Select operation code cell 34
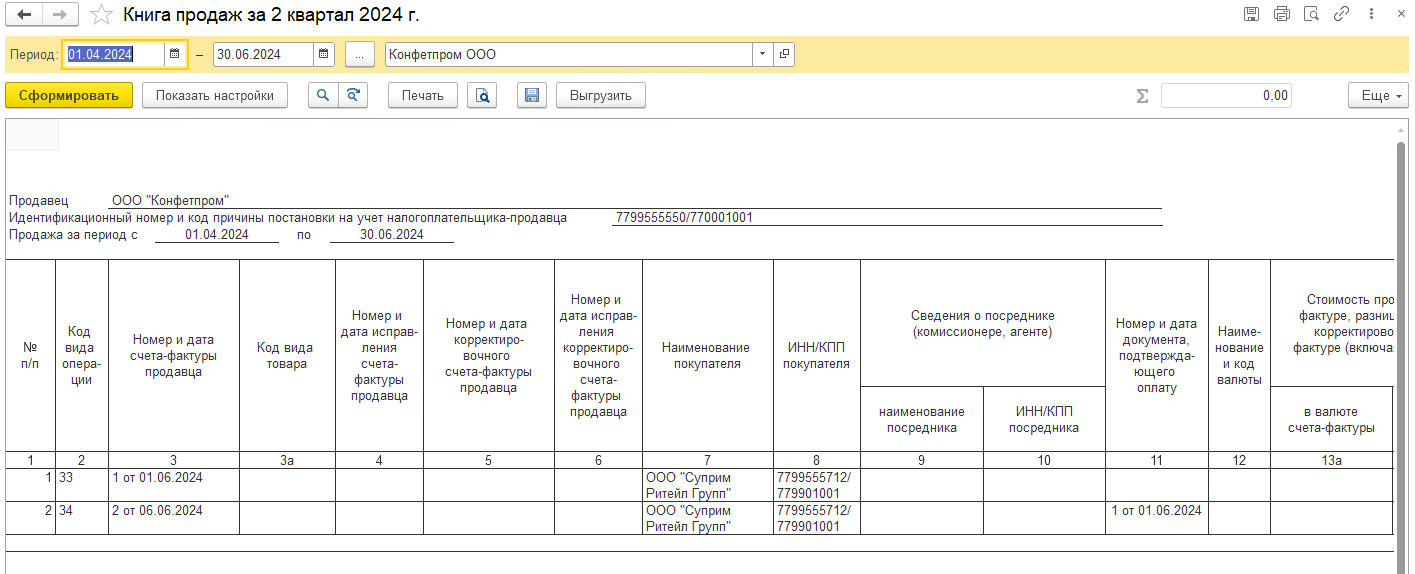 [x=82, y=517]
